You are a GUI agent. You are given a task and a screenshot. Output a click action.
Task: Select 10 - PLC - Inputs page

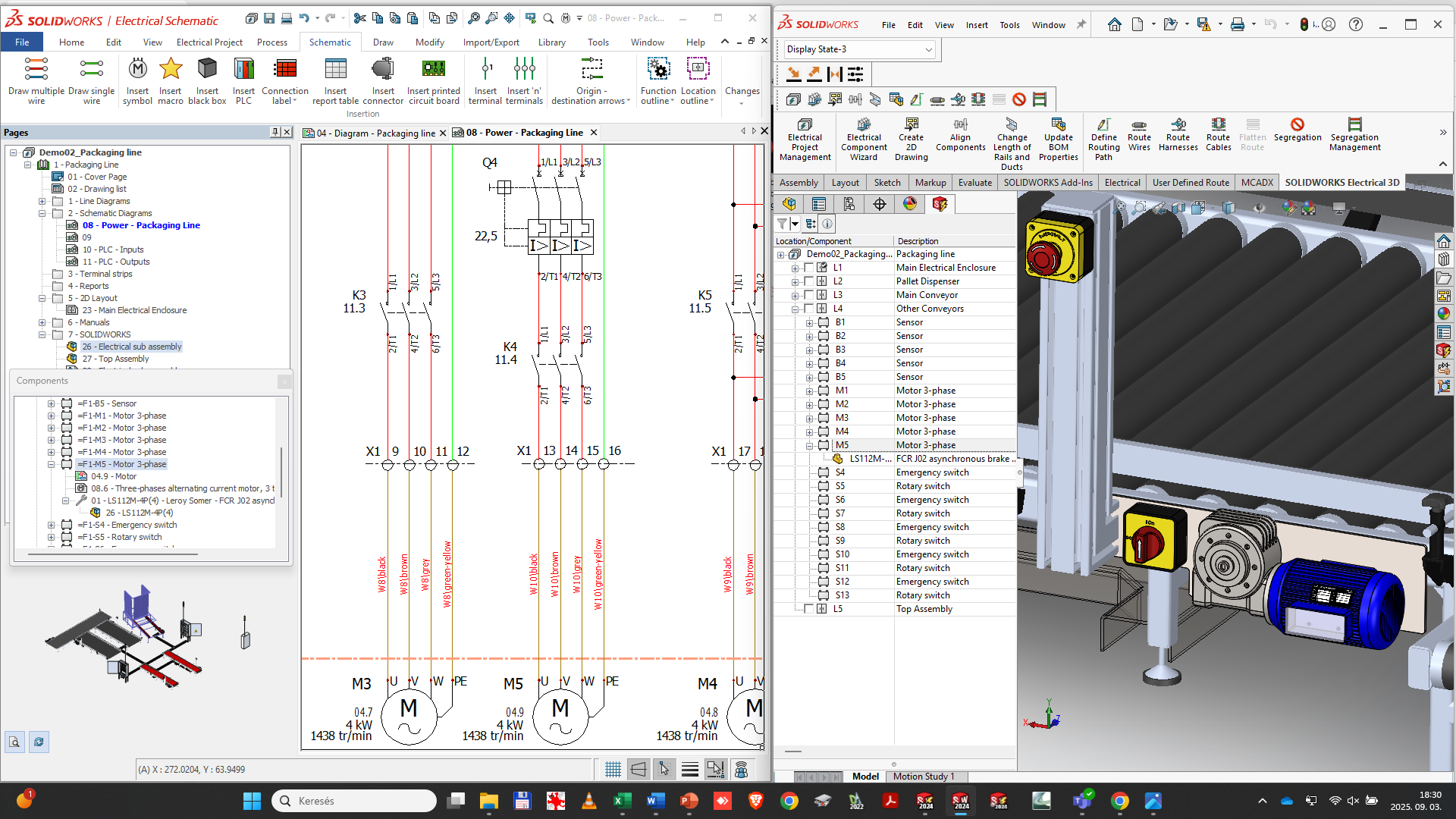[113, 249]
